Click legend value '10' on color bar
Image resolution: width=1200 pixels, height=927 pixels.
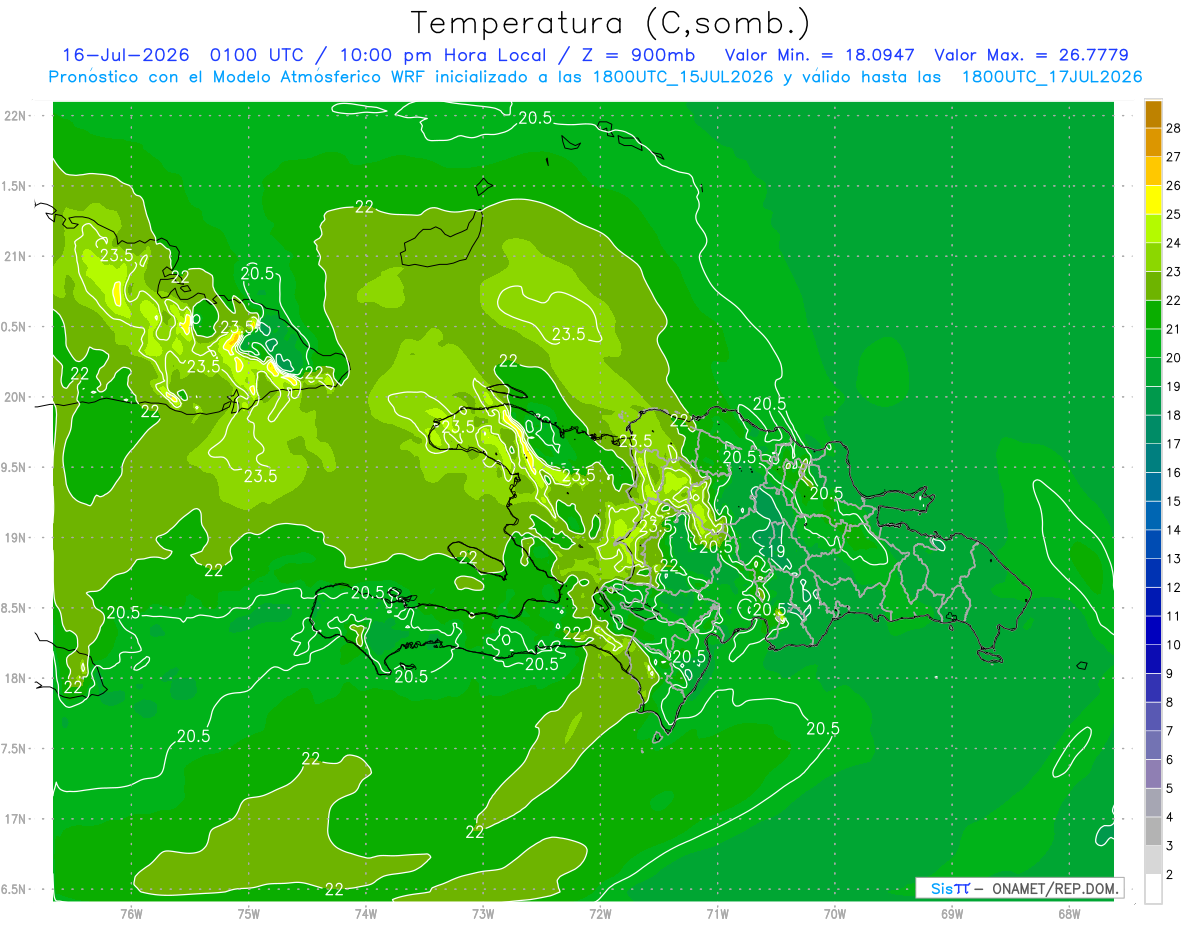click(1175, 645)
